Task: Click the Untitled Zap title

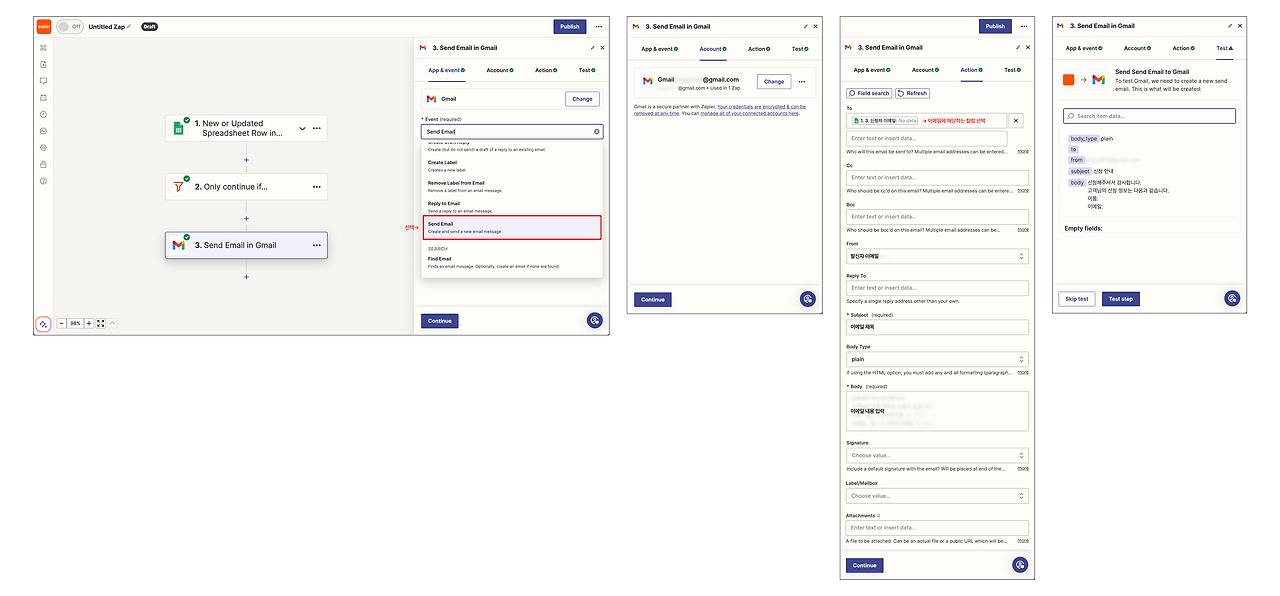Action: click(107, 27)
